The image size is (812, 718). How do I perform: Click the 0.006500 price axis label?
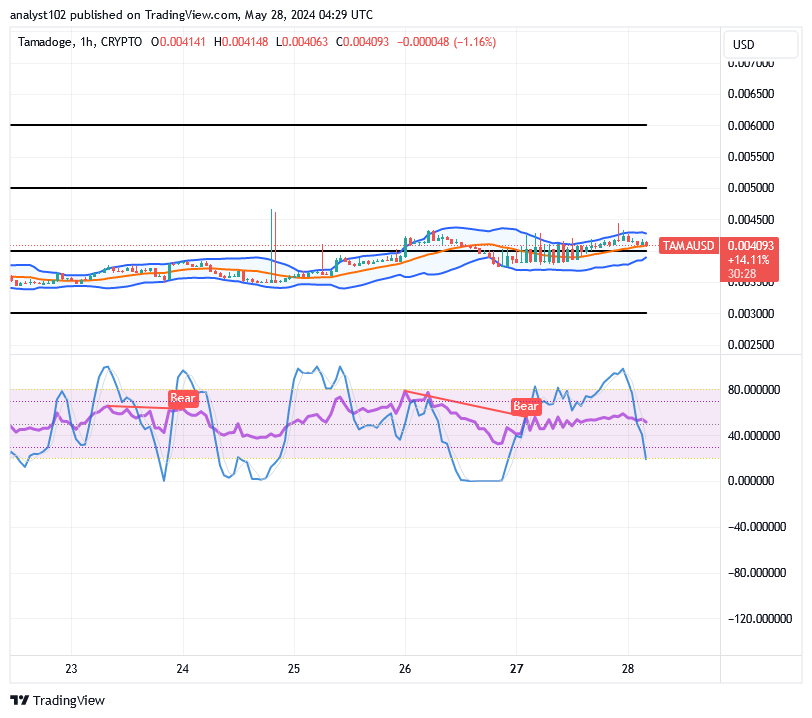click(750, 94)
